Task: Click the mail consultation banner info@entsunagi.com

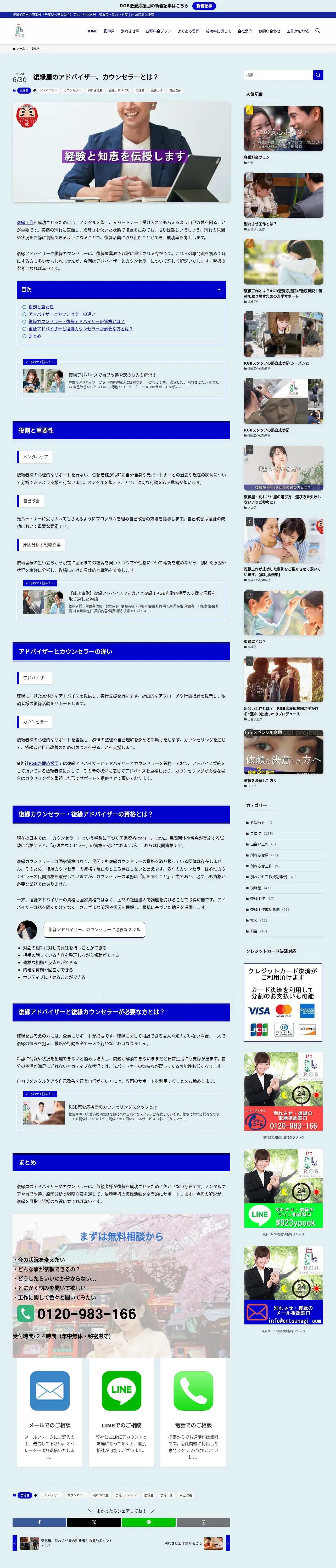Action: [x=284, y=1285]
